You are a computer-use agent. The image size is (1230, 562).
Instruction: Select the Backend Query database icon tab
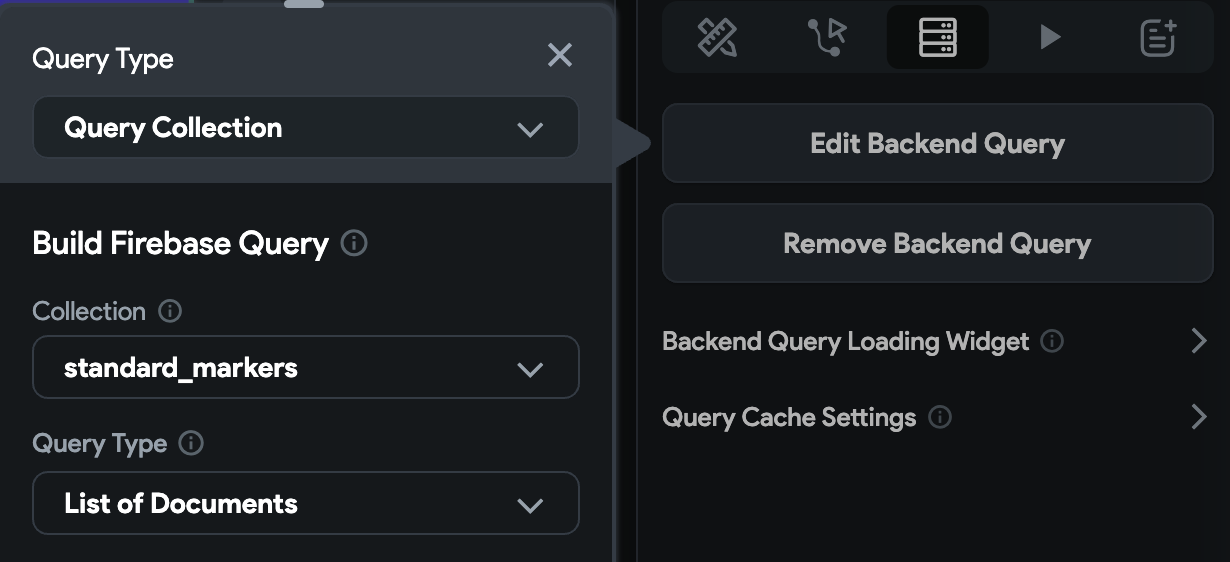click(937, 38)
